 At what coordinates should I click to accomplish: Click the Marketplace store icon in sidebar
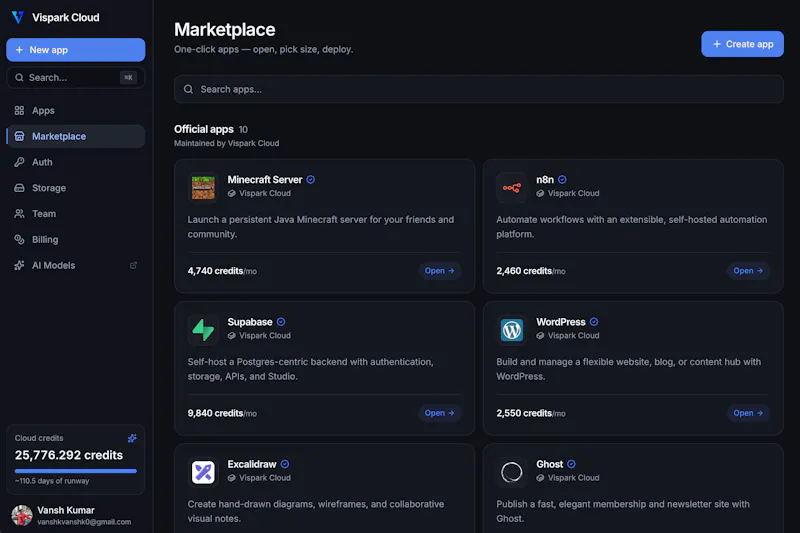19,136
